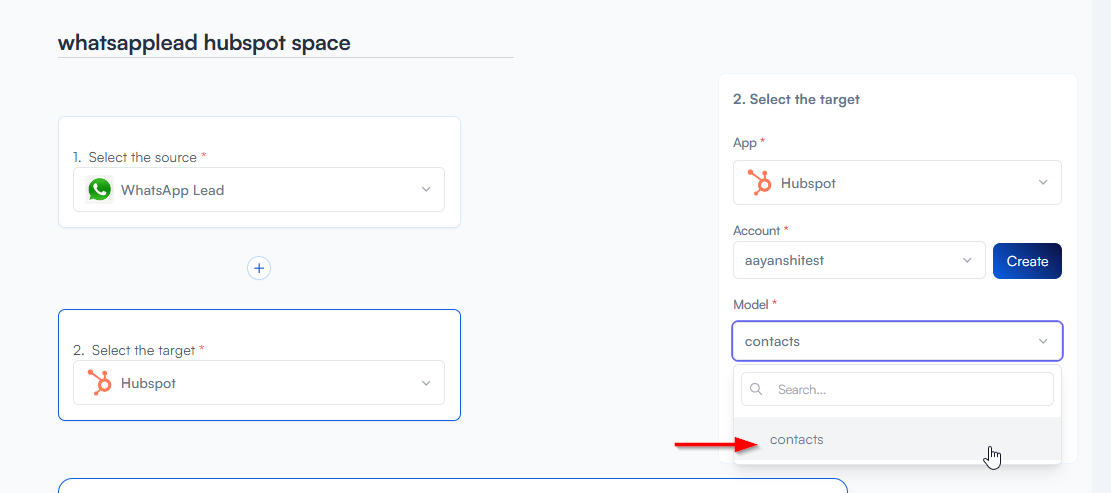Viewport: 1111px width, 493px height.
Task: Choose the contacts option from the list
Action: tap(797, 439)
